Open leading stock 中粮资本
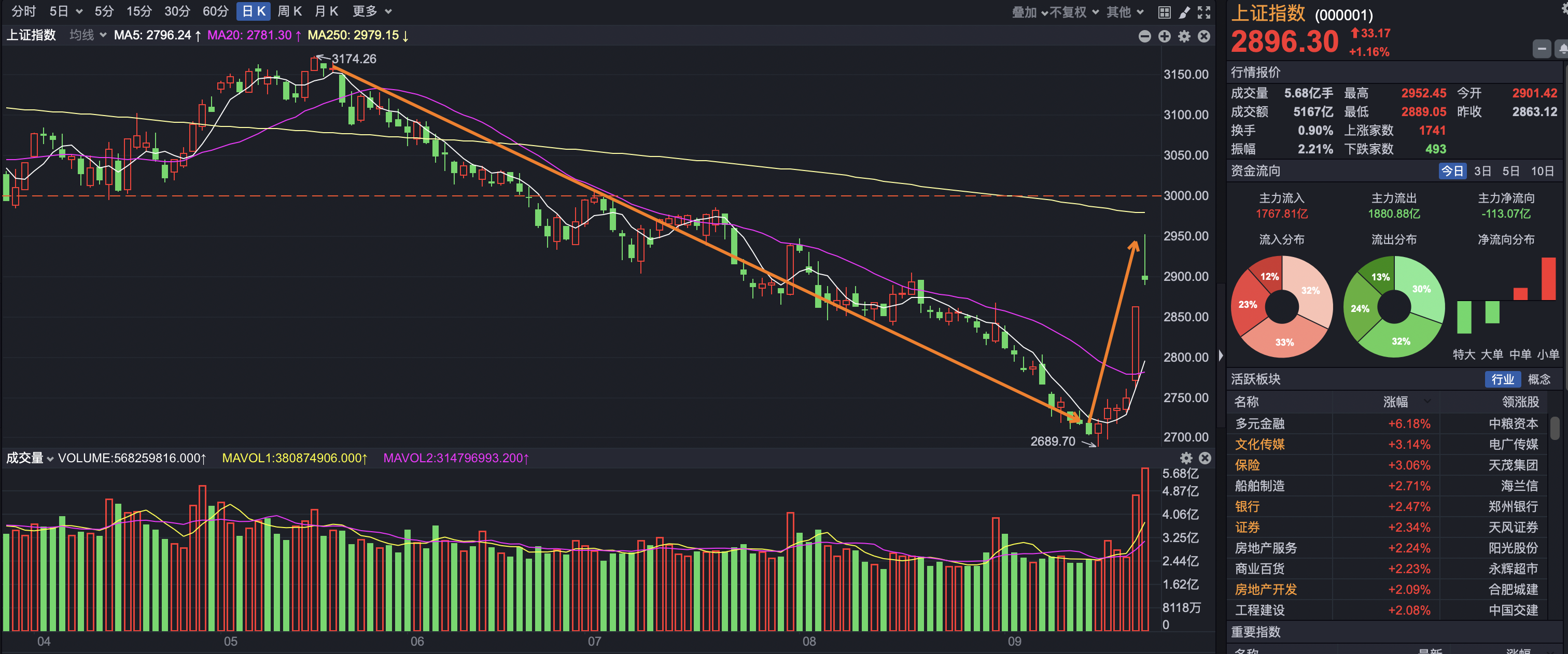The image size is (1568, 654). [1513, 424]
